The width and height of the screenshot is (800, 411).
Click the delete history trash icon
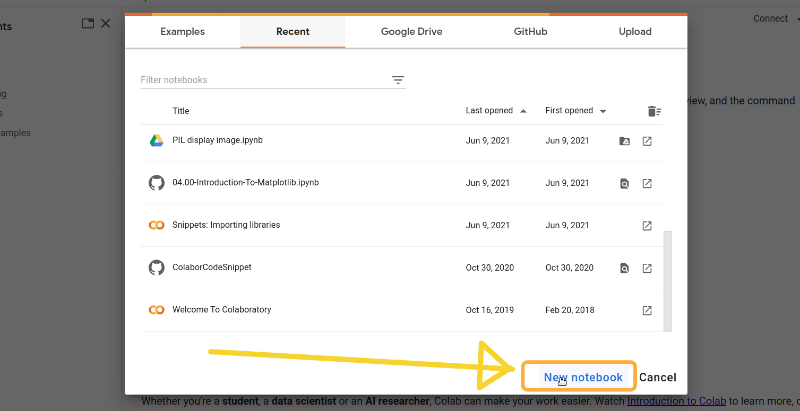[x=654, y=111]
